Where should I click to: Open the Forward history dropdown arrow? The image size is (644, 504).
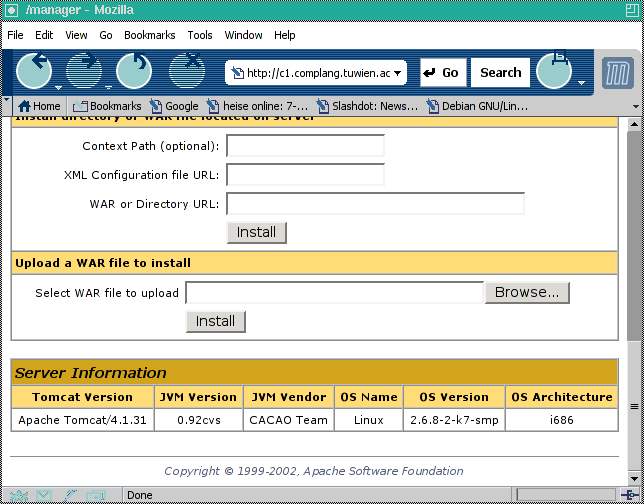[x=108, y=87]
